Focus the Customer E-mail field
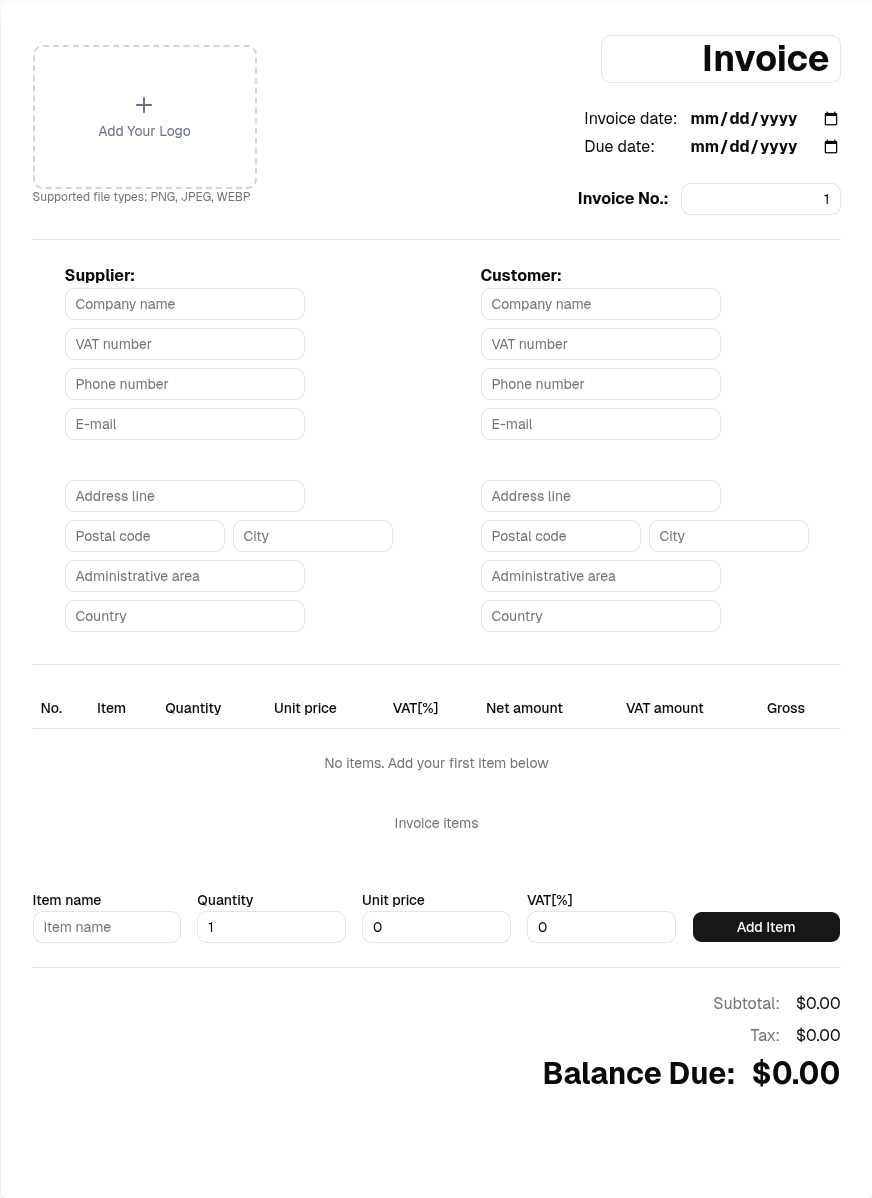 click(x=601, y=424)
